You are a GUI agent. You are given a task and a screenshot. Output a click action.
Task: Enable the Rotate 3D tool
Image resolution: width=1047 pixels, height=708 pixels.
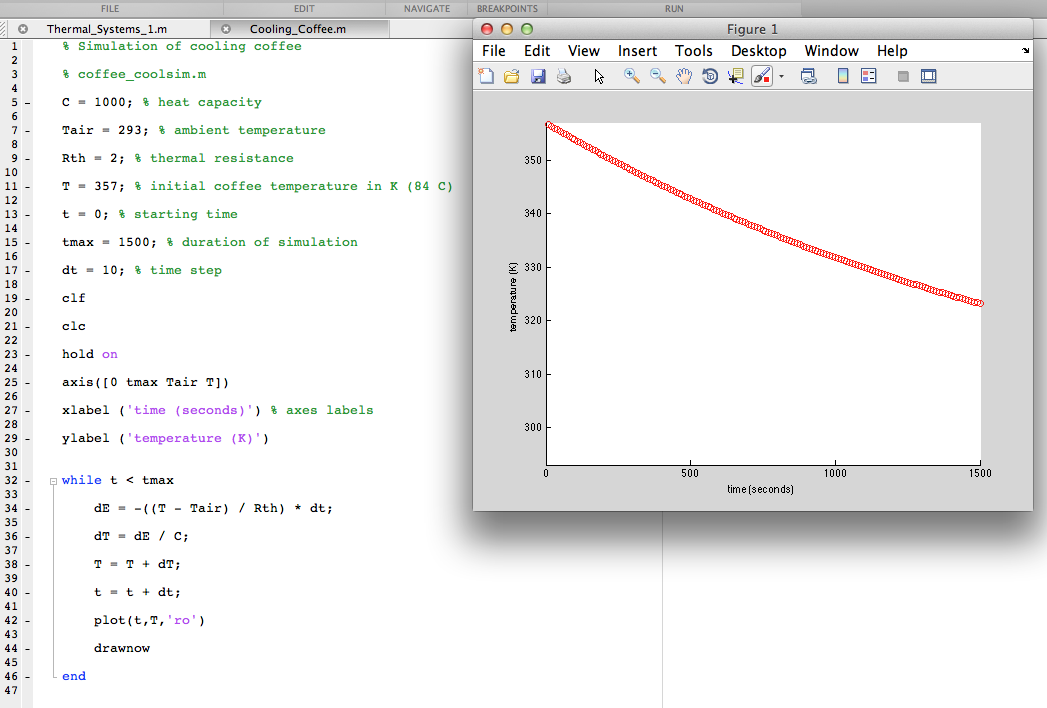tap(710, 75)
